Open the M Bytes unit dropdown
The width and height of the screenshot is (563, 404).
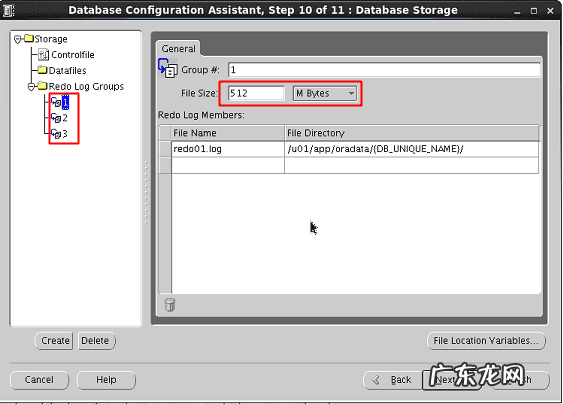pyautogui.click(x=325, y=93)
